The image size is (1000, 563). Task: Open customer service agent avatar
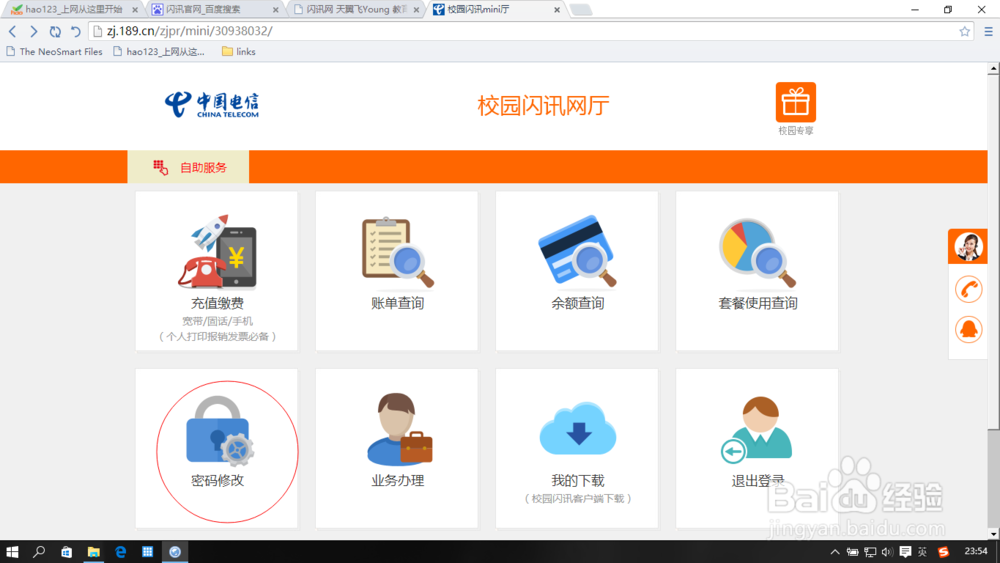[967, 246]
